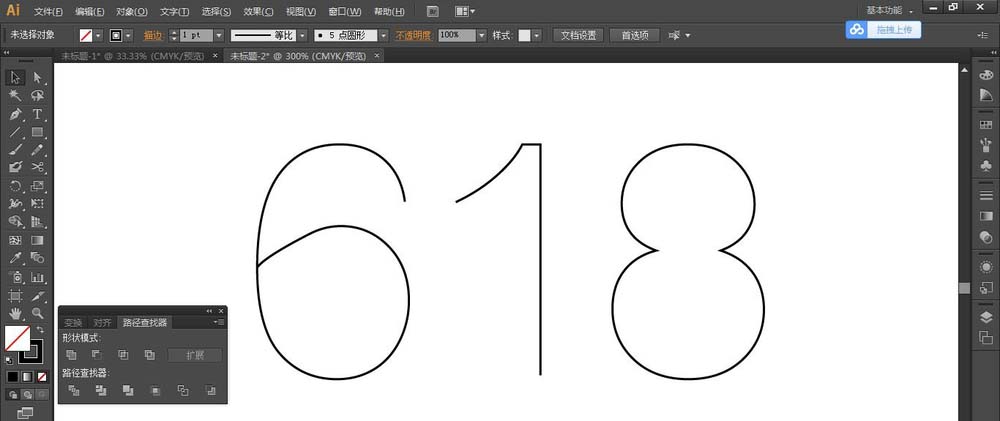
Task: Open the fill color dropdown in control bar
Action: point(98,36)
